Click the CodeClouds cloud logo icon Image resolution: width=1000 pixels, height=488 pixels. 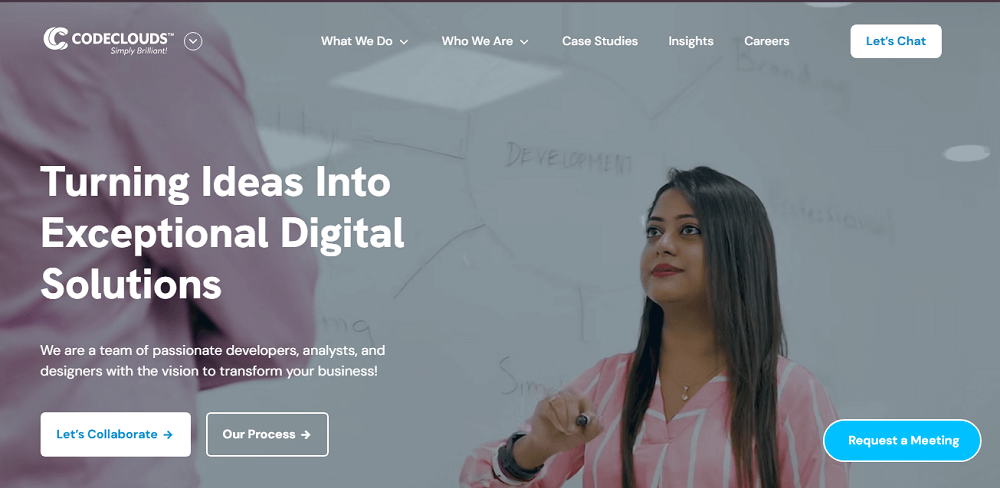click(x=55, y=38)
